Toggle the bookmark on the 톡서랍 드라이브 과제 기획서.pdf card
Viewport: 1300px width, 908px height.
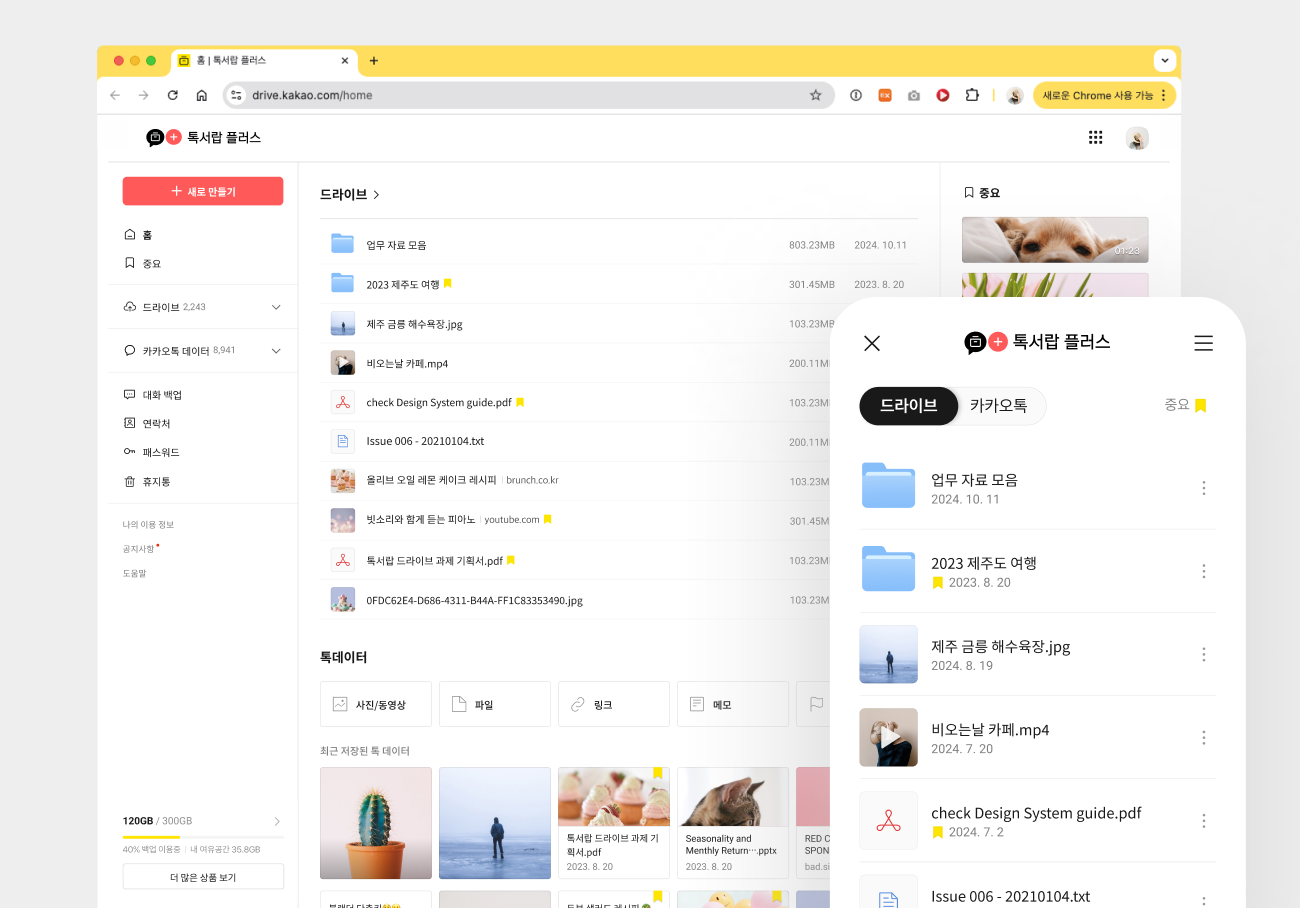pyautogui.click(x=657, y=774)
